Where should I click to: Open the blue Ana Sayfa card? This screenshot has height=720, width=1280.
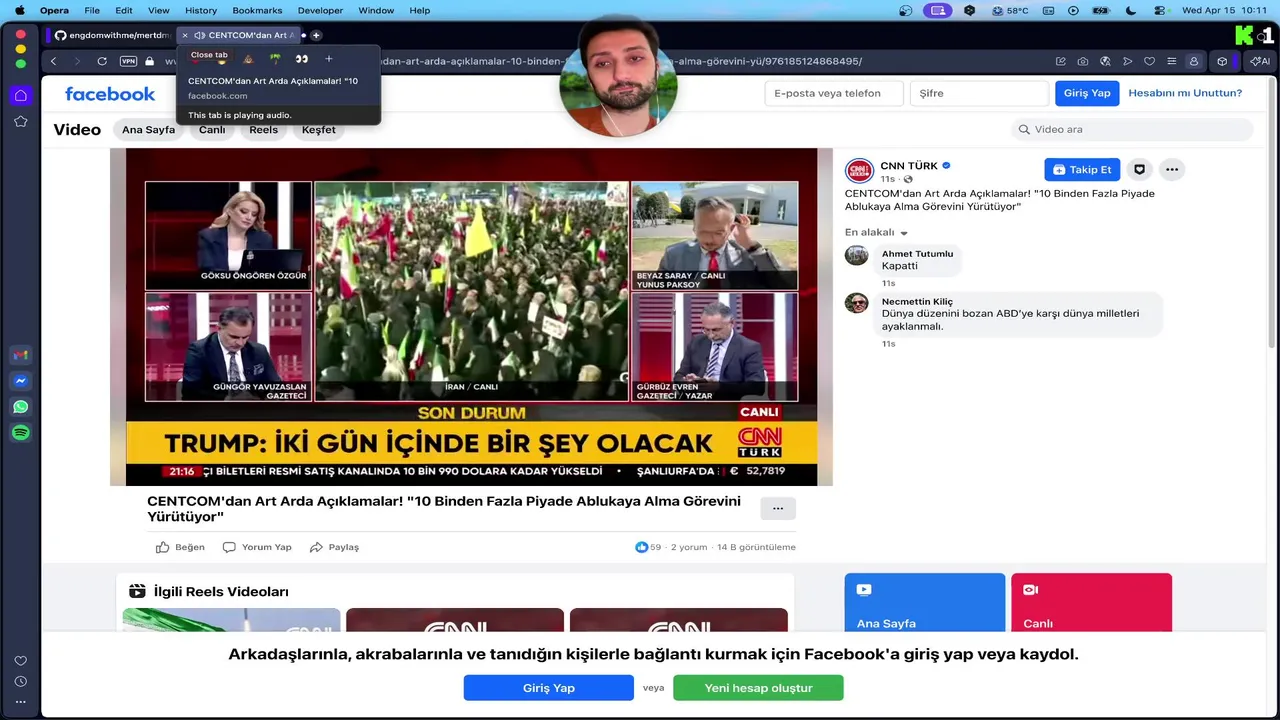925,602
